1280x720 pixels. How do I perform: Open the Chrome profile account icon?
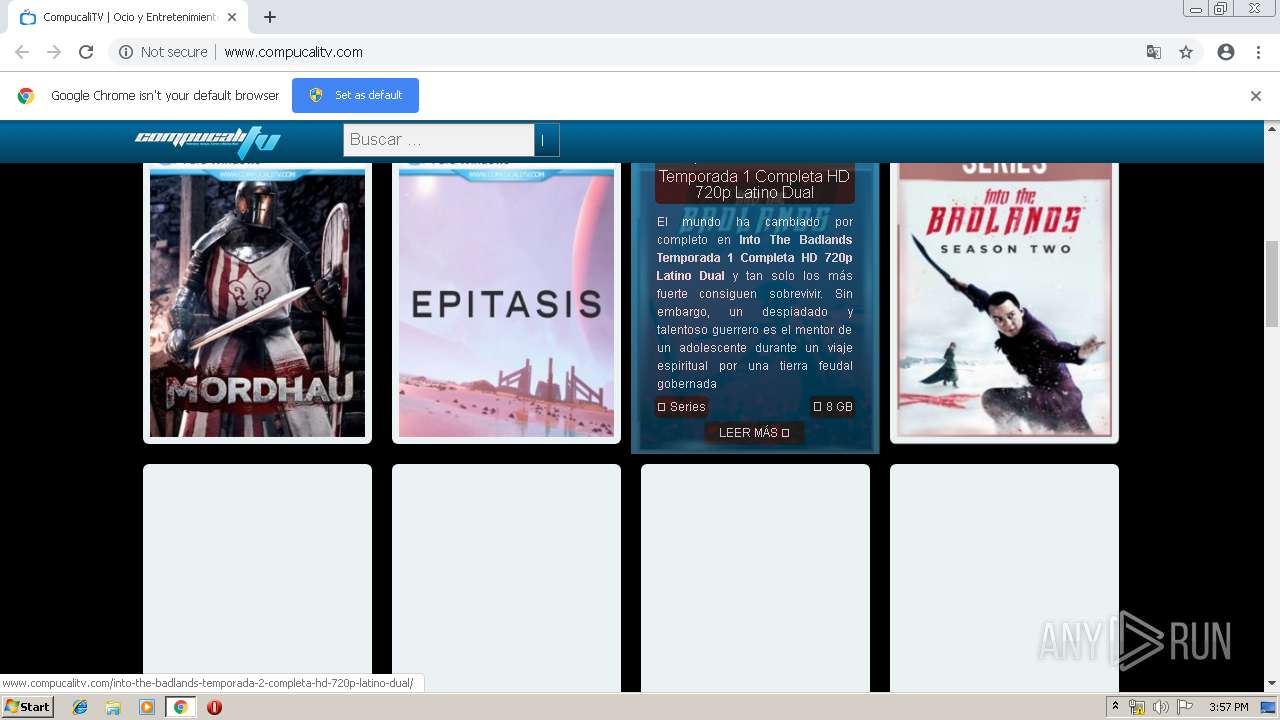[1226, 52]
